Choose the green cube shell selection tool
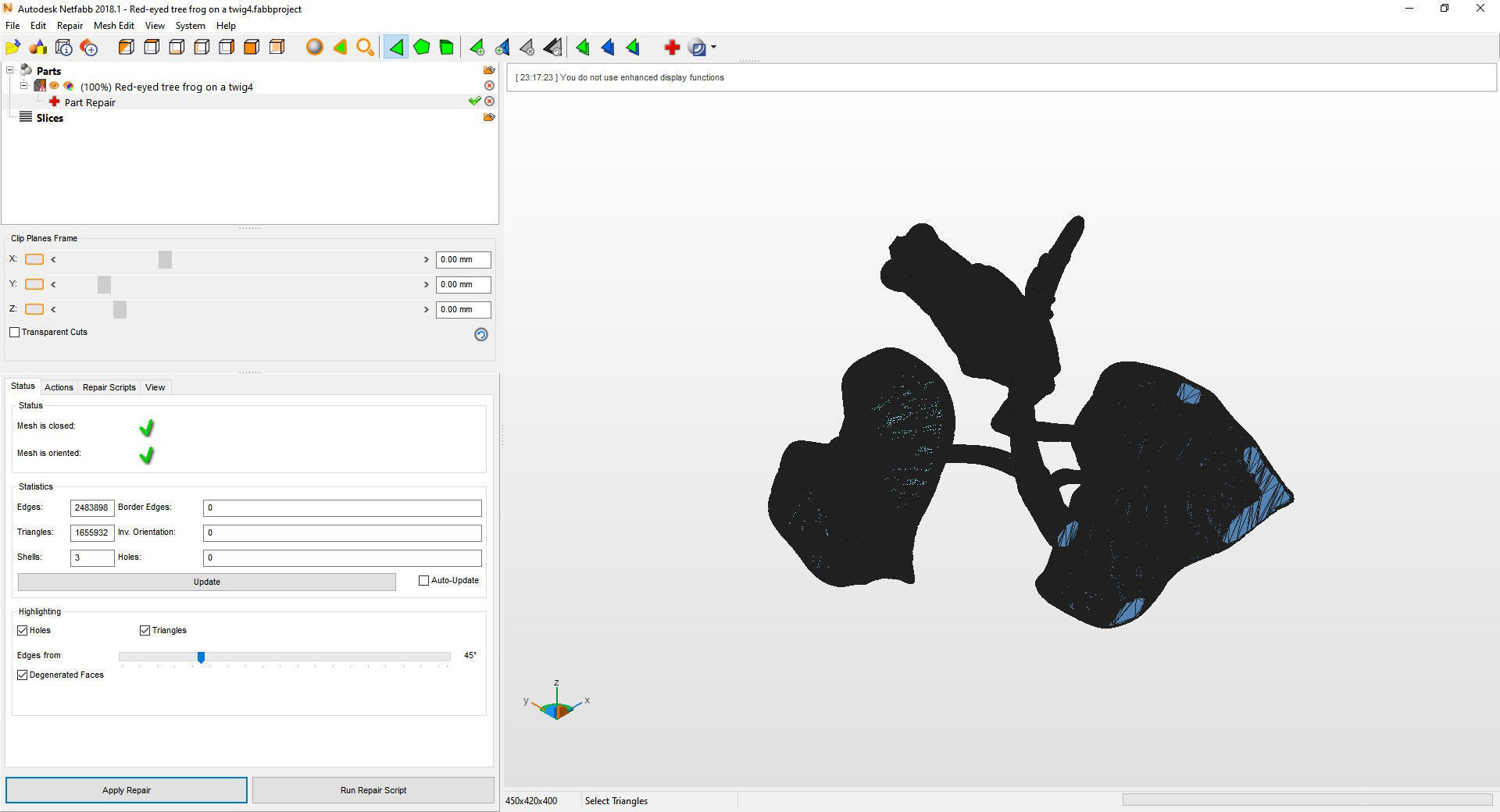 coord(446,48)
